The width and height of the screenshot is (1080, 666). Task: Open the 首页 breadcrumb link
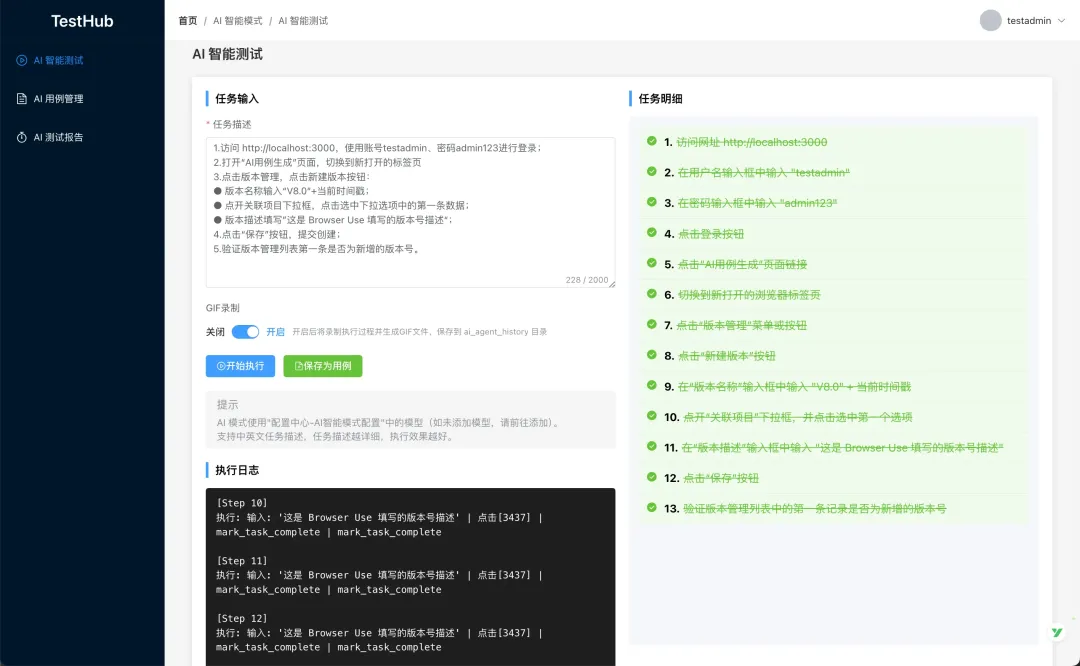[x=186, y=20]
